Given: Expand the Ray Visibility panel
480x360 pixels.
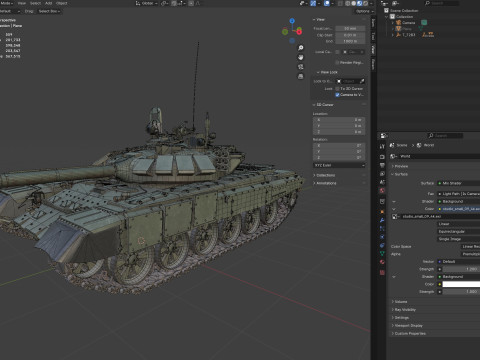Looking at the screenshot, I should [x=404, y=310].
